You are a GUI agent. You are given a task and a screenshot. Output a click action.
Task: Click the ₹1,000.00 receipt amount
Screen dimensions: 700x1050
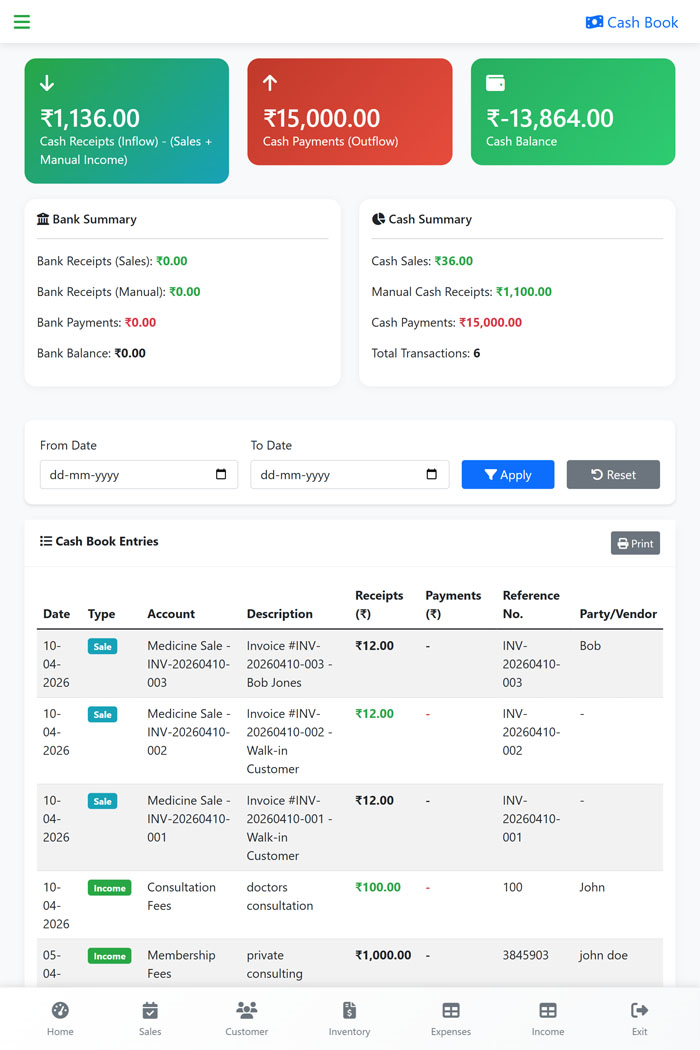pyautogui.click(x=383, y=956)
